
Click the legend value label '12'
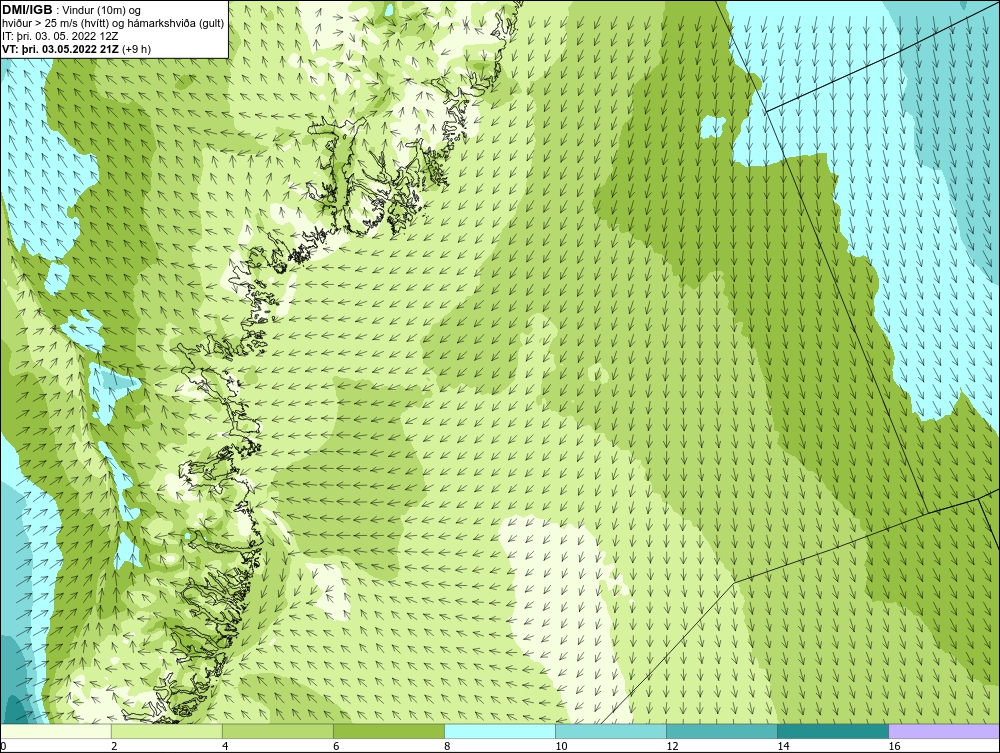[672, 746]
